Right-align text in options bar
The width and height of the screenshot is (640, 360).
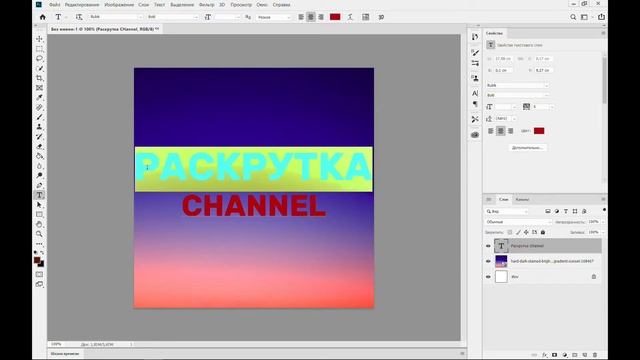tap(321, 17)
